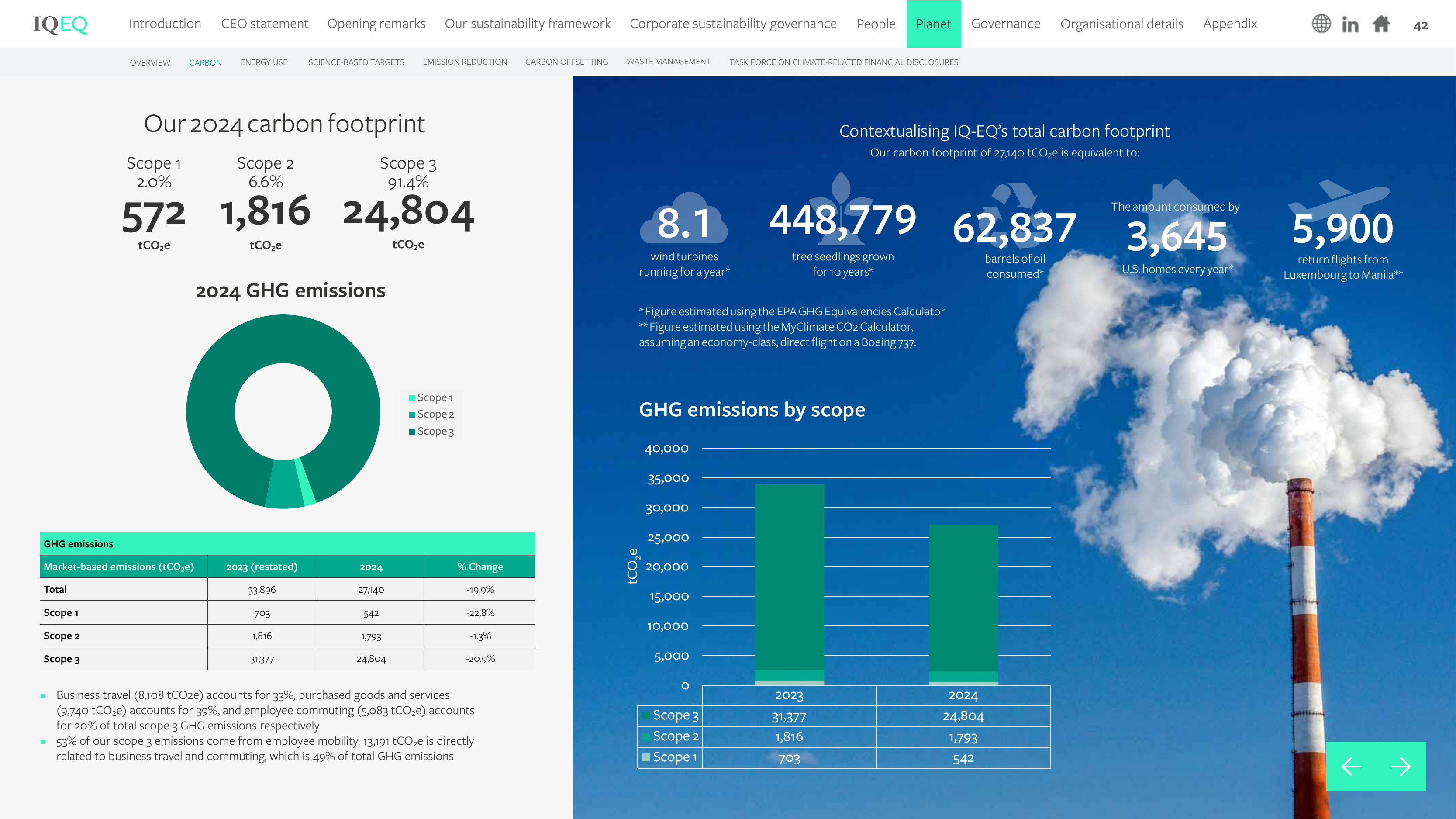
Task: Go to Opening remarks
Action: [376, 24]
